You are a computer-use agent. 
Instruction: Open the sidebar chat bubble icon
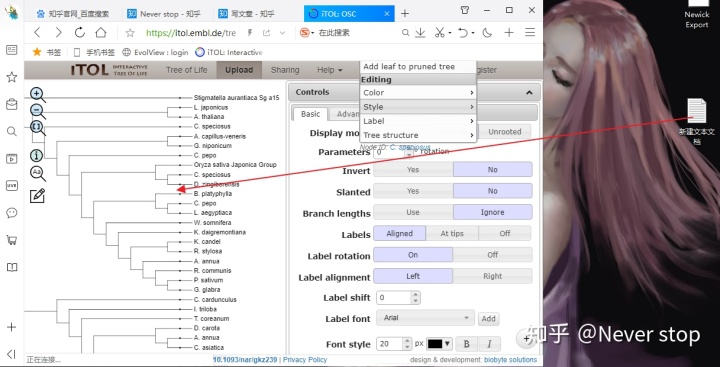(x=11, y=213)
